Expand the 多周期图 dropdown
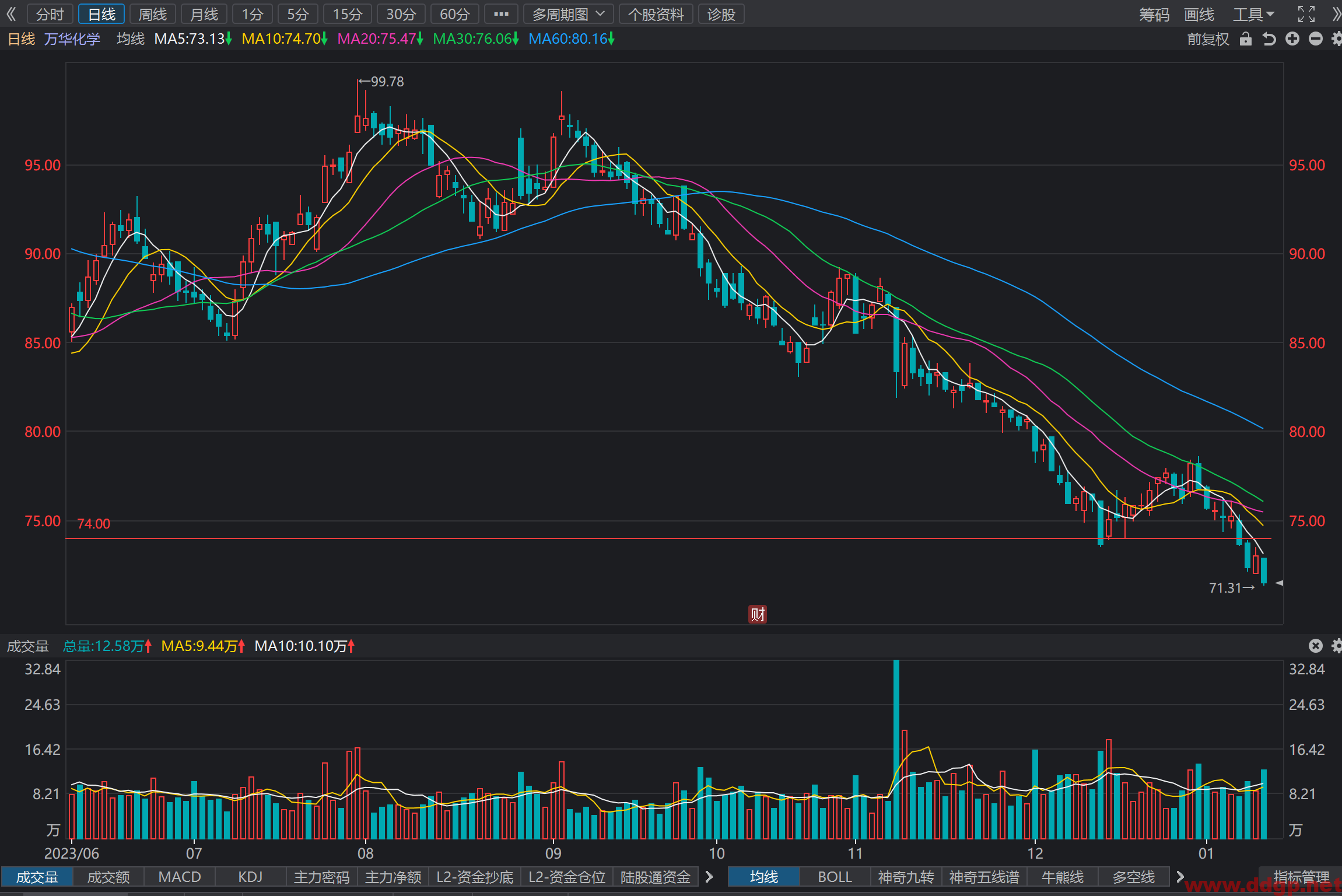Screen dimensions: 1342x896 tap(568, 14)
